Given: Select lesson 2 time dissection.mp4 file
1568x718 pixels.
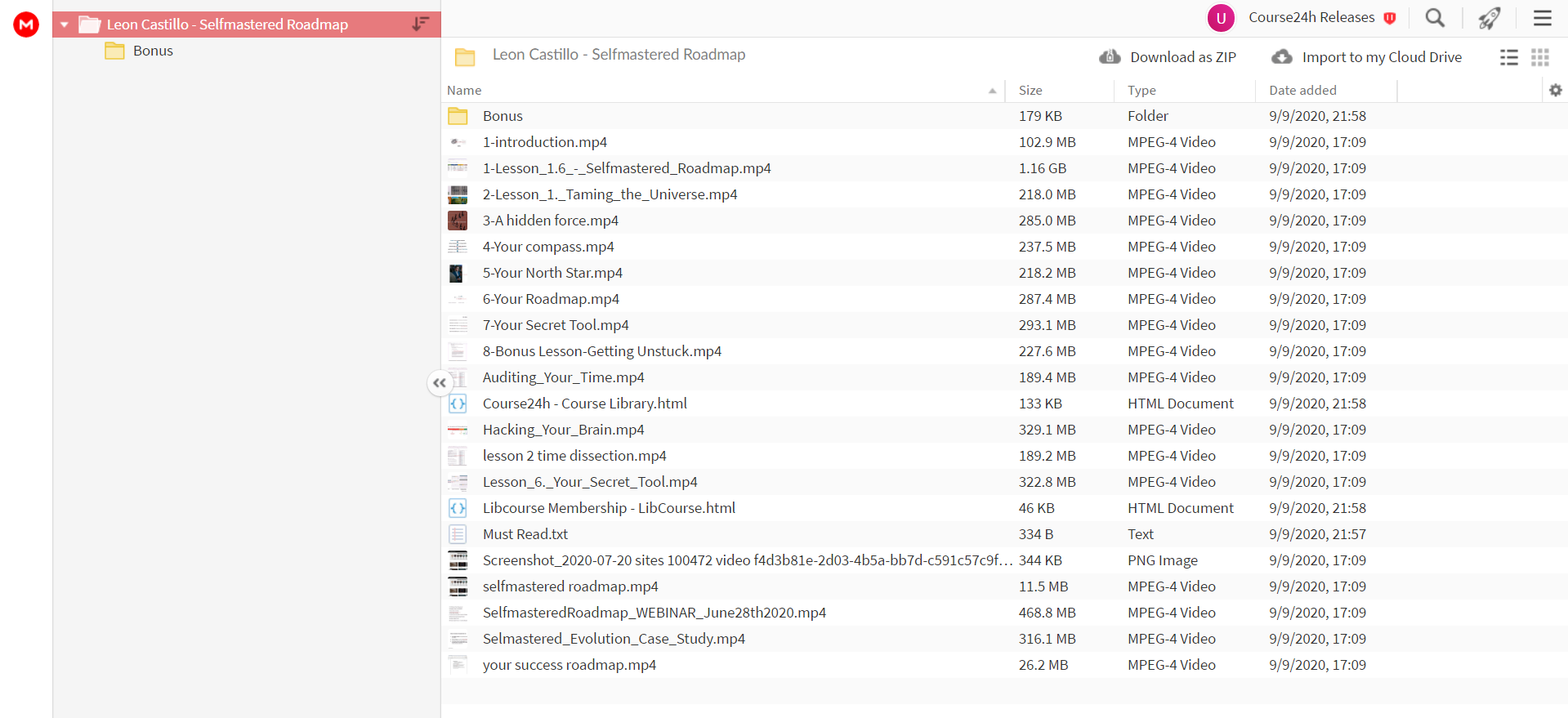Looking at the screenshot, I should [574, 456].
